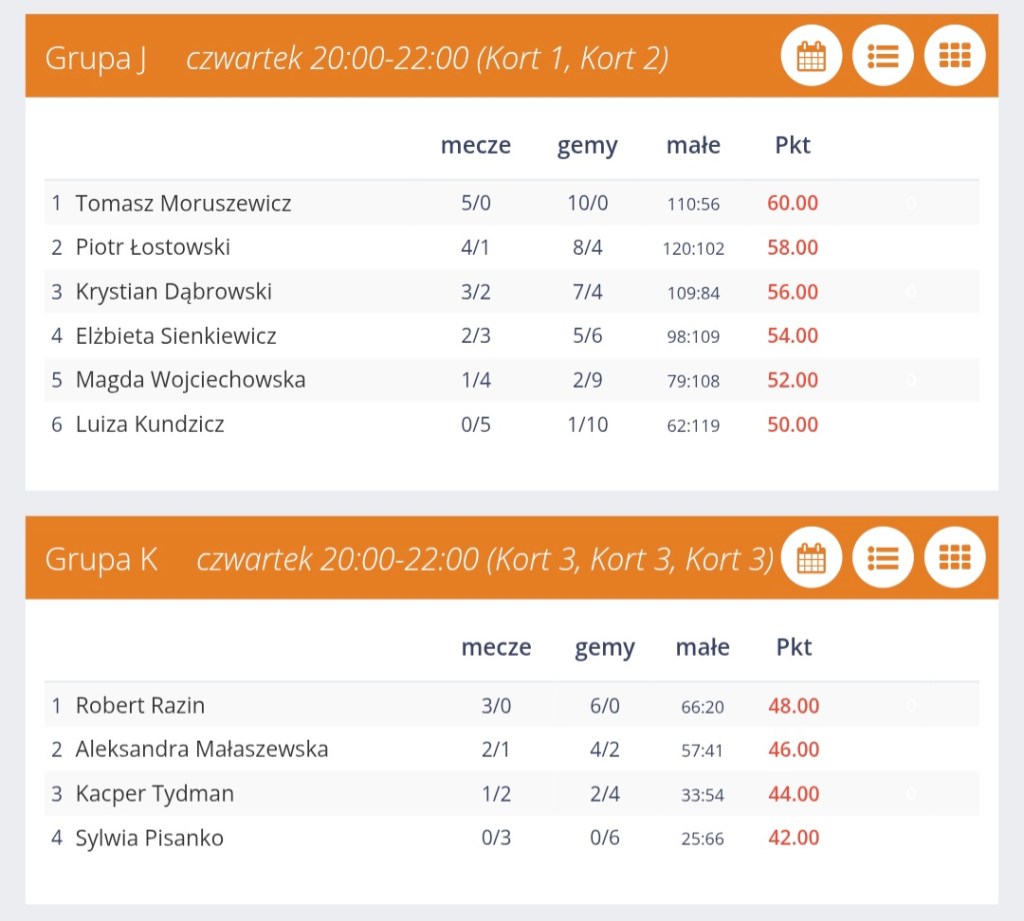The width and height of the screenshot is (1024, 921).
Task: Open the list view icon for Grupa J
Action: click(x=883, y=56)
